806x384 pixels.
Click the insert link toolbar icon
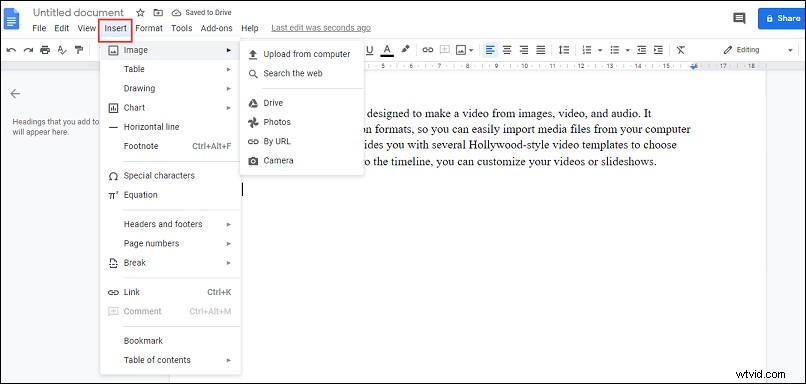(x=428, y=50)
